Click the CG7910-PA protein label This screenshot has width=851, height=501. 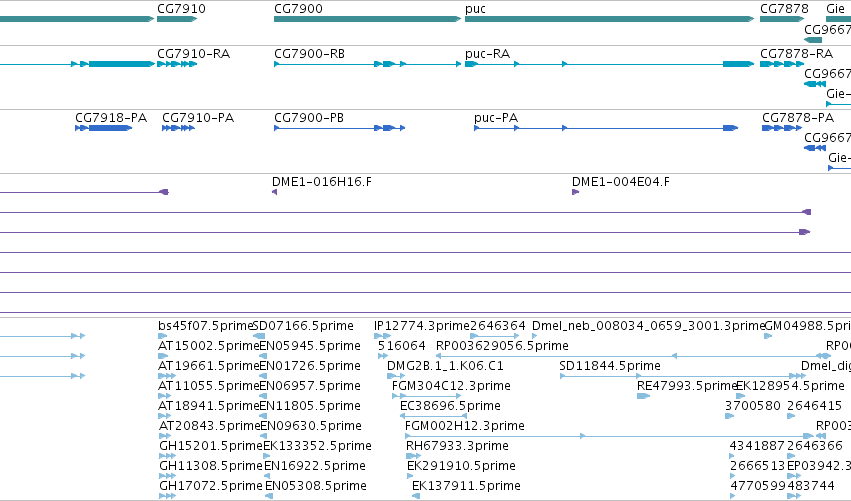[x=198, y=118]
